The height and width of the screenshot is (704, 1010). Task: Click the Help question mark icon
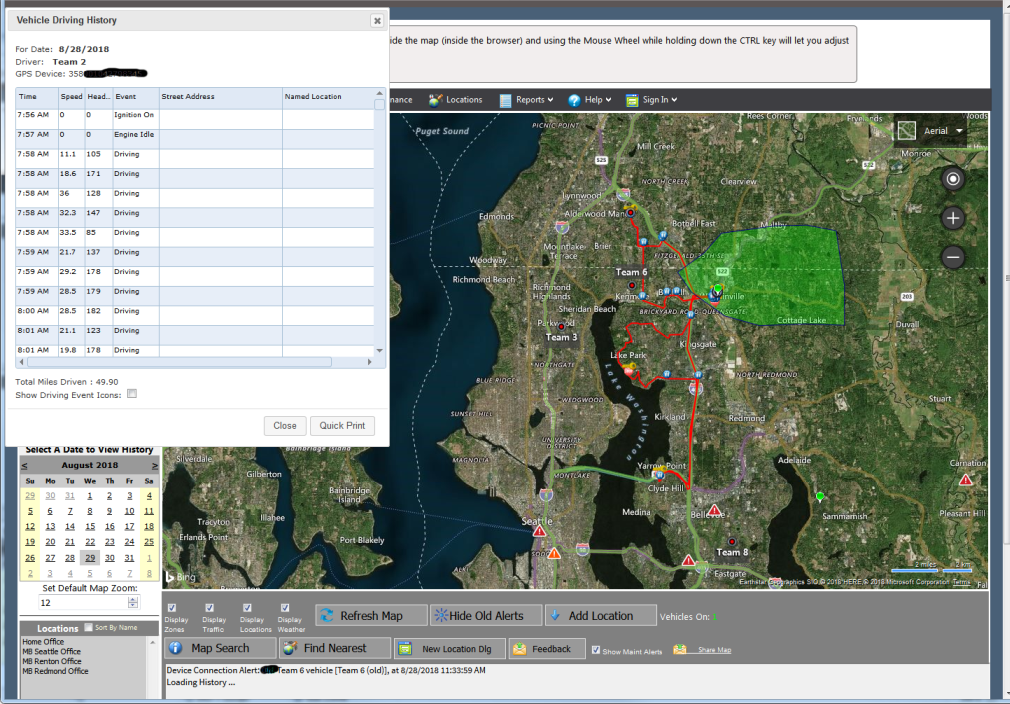(x=574, y=100)
